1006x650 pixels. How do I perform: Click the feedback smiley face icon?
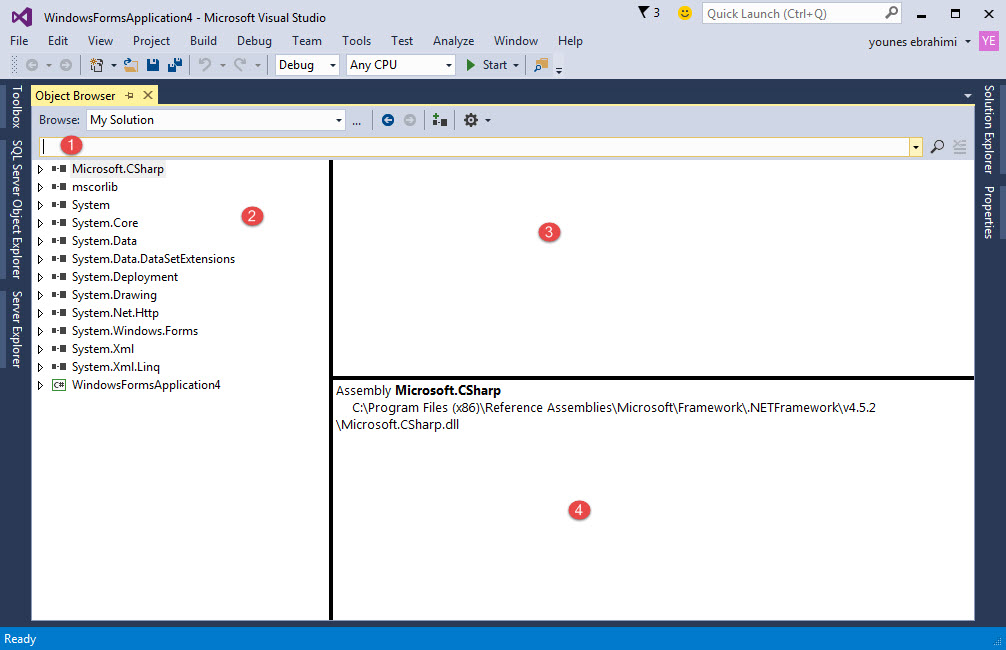click(684, 13)
